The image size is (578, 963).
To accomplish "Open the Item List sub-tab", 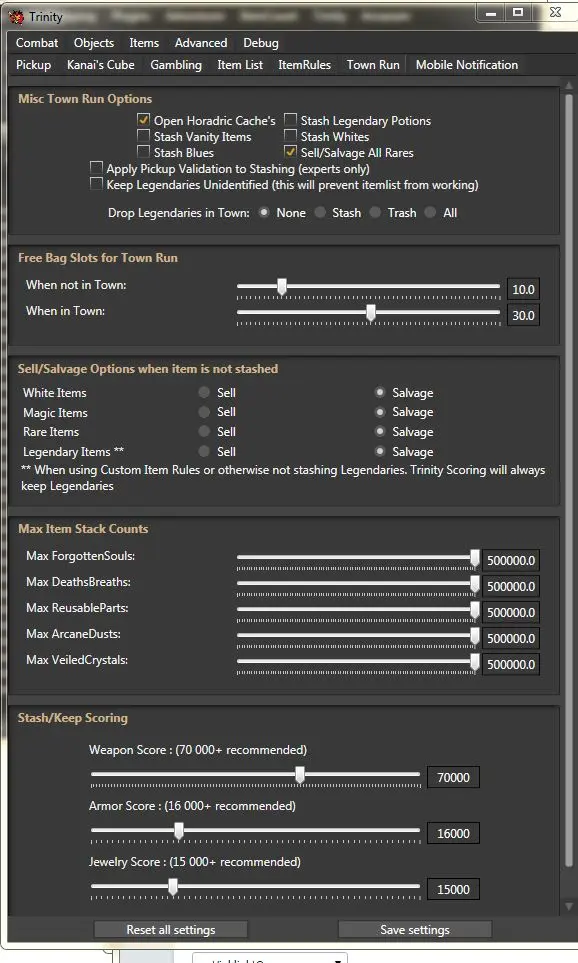I will pyautogui.click(x=240, y=64).
